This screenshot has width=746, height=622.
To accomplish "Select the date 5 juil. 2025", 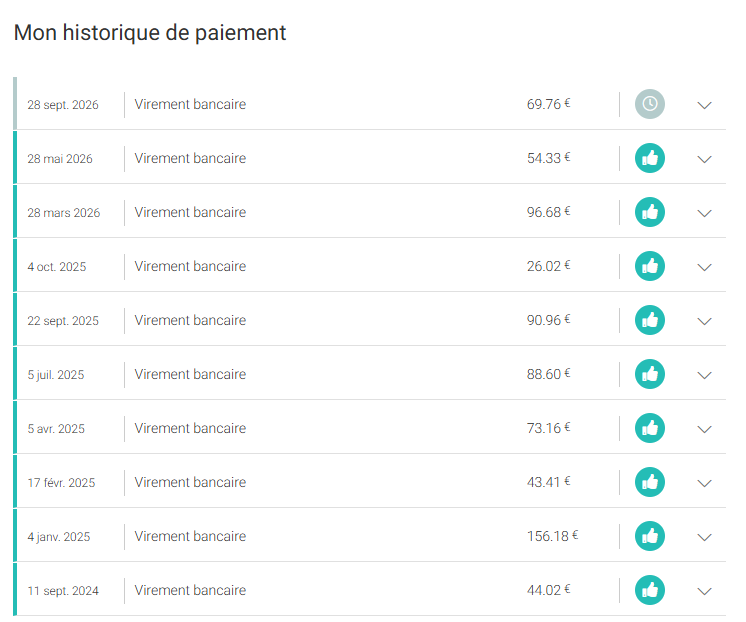I will pyautogui.click(x=56, y=375).
